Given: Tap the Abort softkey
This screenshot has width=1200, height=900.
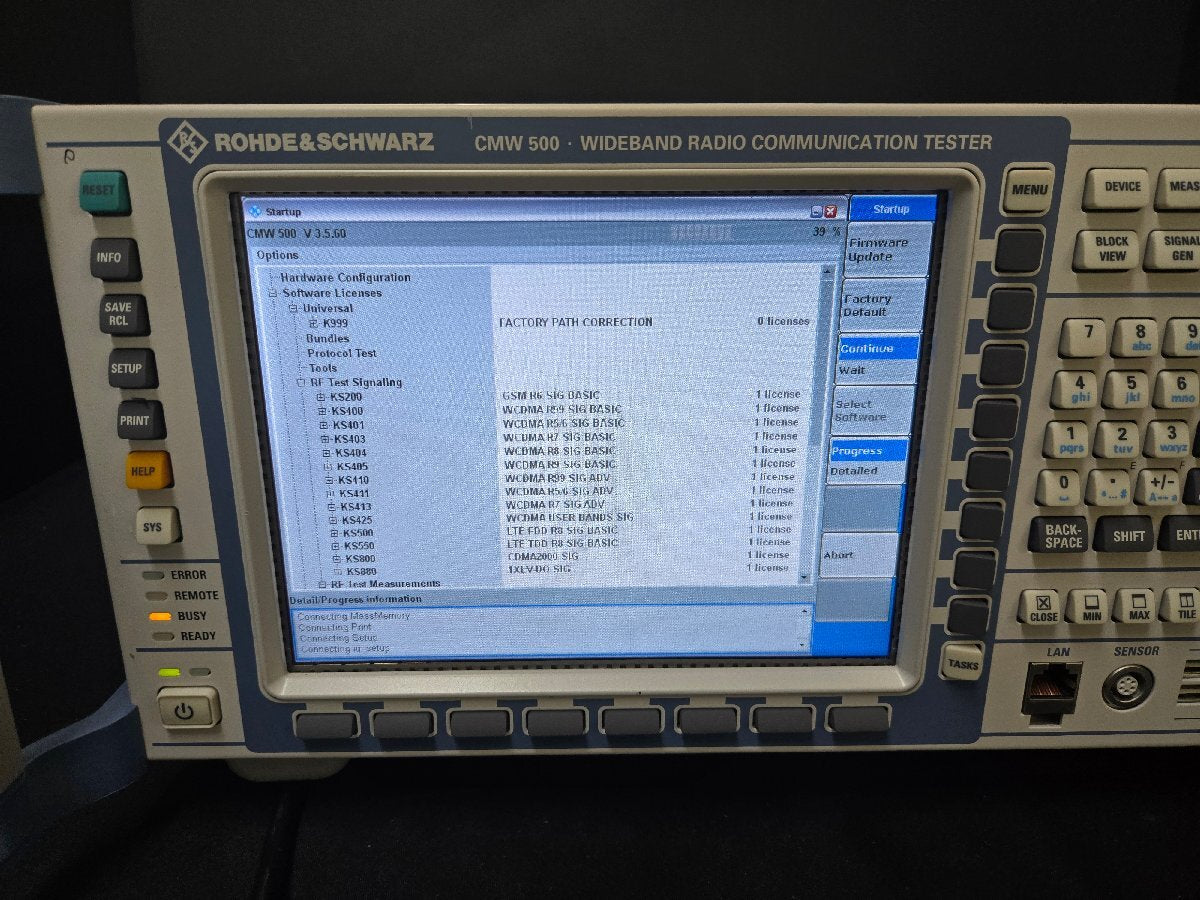Looking at the screenshot, I should click(x=858, y=555).
